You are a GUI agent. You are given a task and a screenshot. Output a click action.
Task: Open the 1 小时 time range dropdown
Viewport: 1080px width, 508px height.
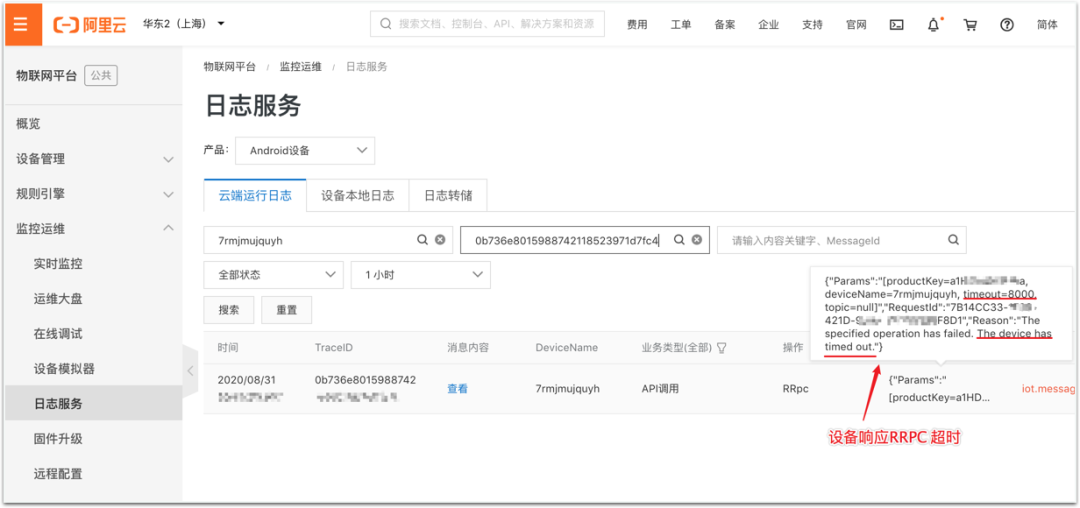click(421, 275)
